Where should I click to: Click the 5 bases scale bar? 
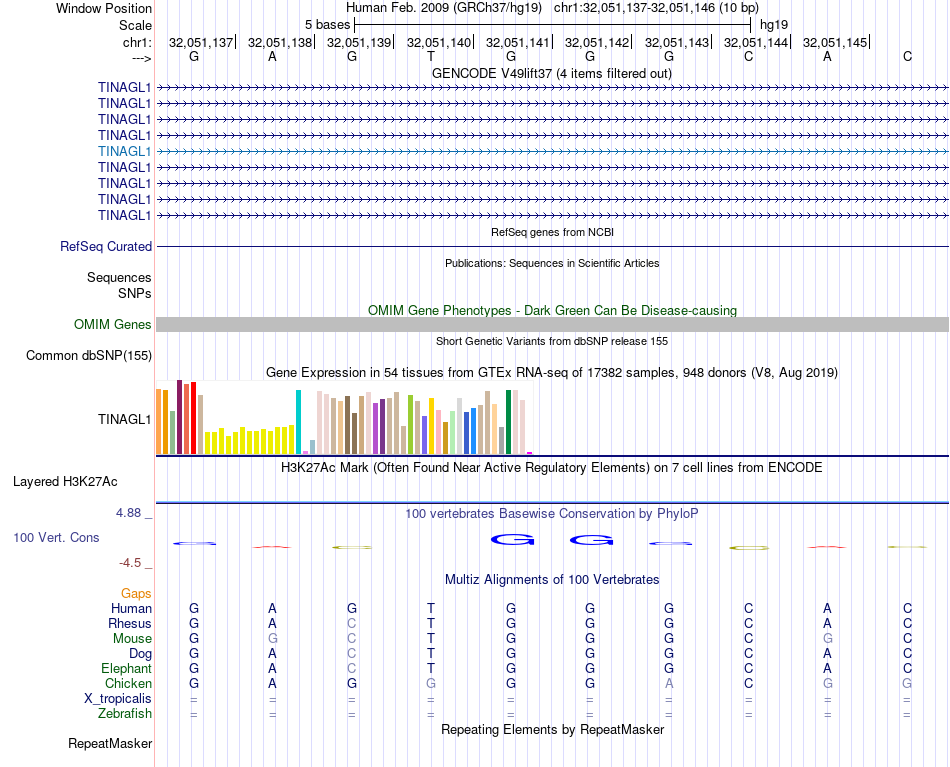point(553,25)
